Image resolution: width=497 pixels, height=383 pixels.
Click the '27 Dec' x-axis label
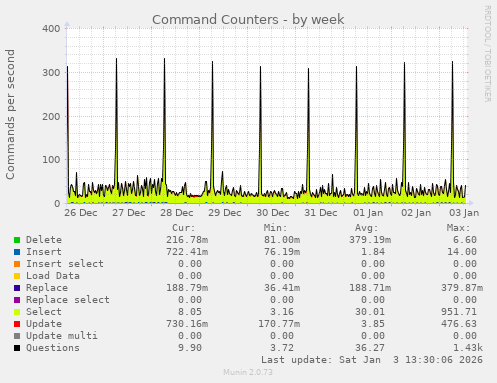(x=129, y=213)
